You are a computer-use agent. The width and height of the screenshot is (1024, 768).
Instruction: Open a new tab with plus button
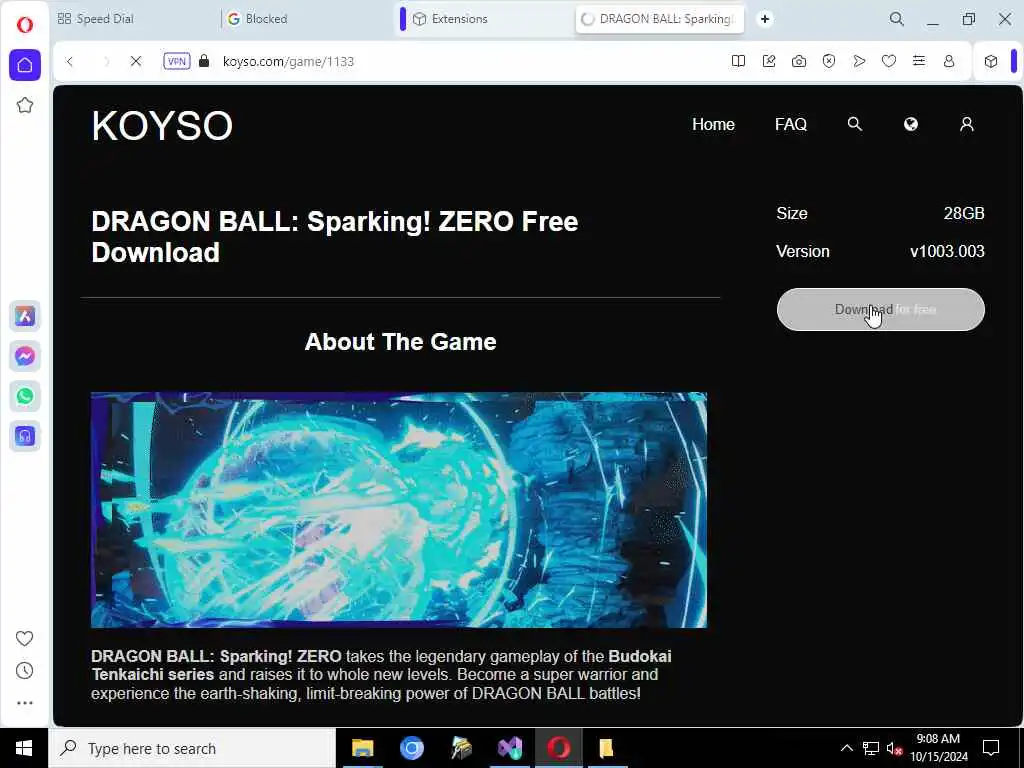point(765,19)
